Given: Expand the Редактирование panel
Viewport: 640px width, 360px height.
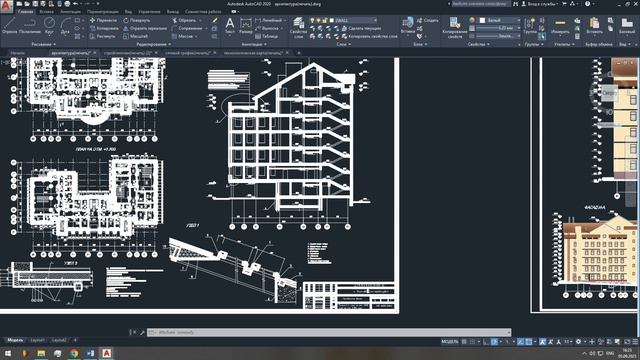Looking at the screenshot, I should [154, 44].
